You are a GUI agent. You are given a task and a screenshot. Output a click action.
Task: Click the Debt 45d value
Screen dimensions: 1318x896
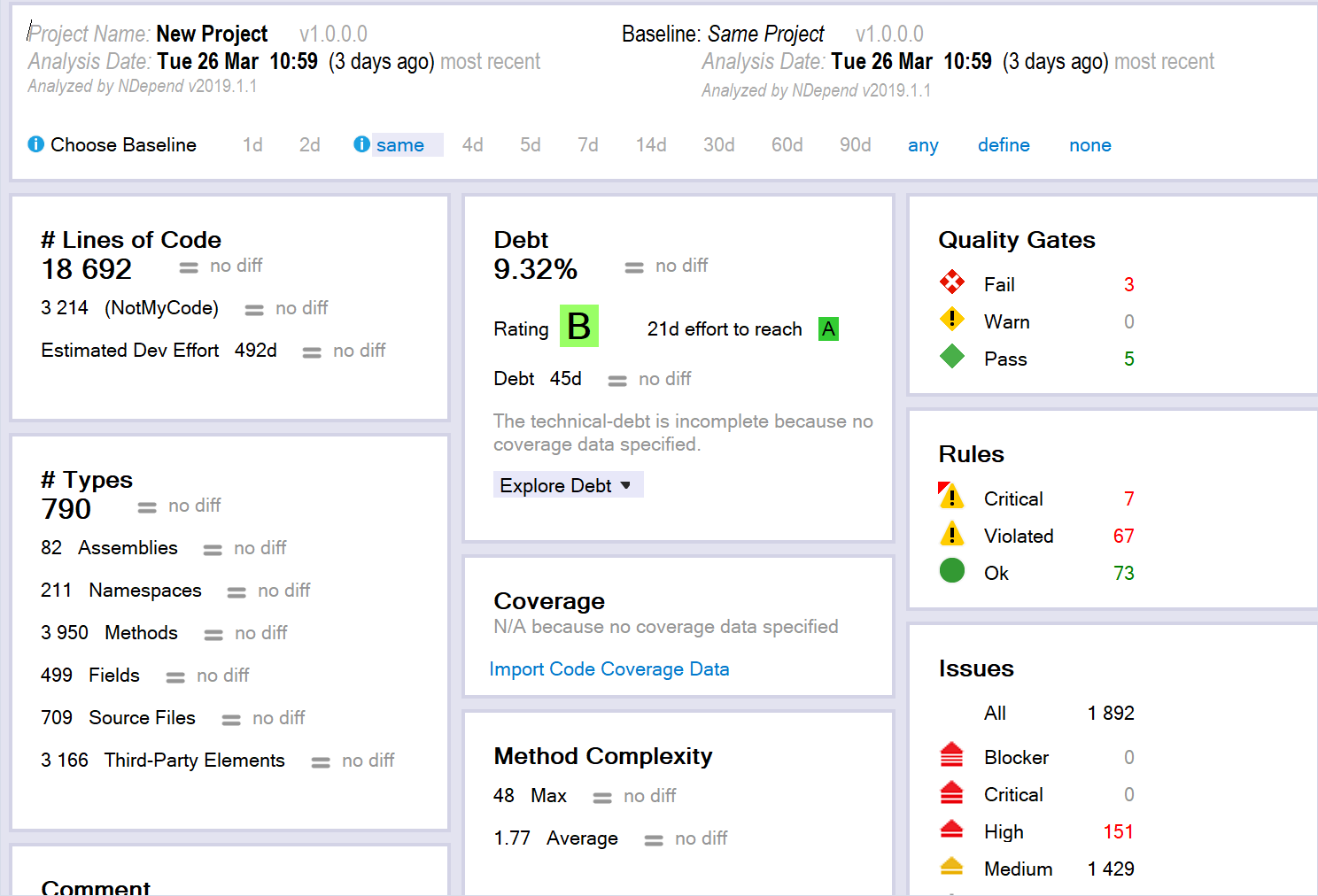click(538, 379)
